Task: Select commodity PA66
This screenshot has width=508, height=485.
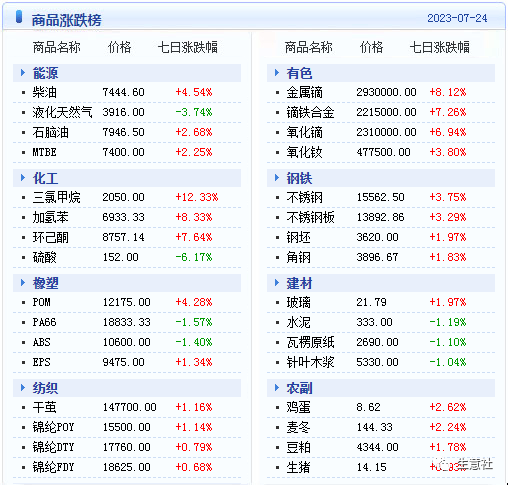Action: point(44,322)
